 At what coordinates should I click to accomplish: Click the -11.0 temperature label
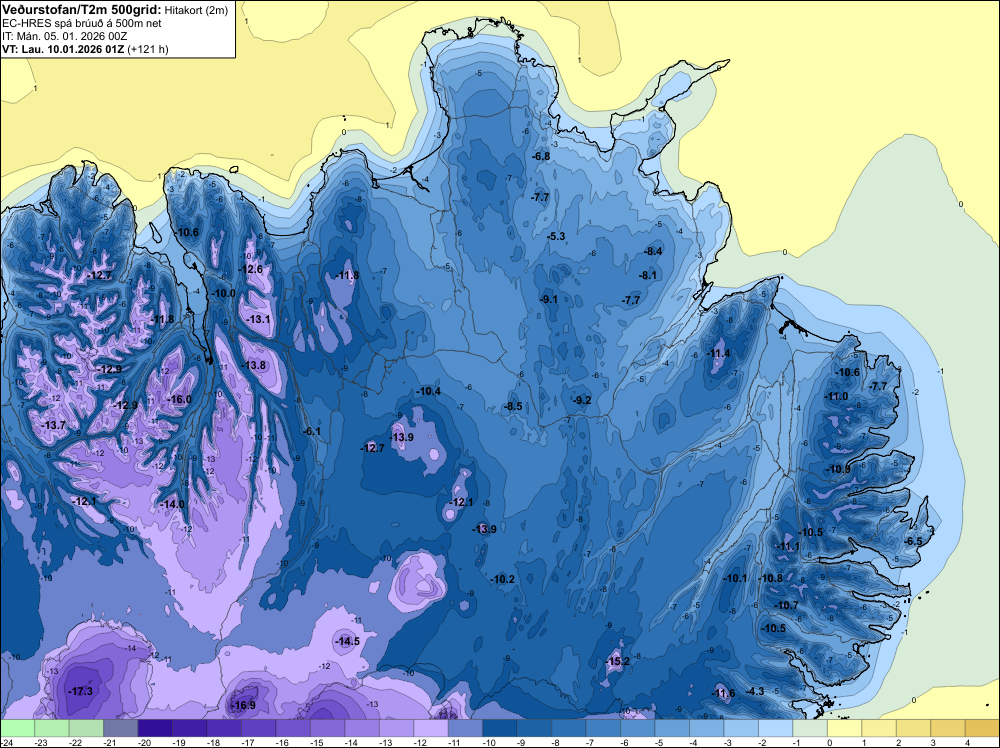tap(837, 396)
